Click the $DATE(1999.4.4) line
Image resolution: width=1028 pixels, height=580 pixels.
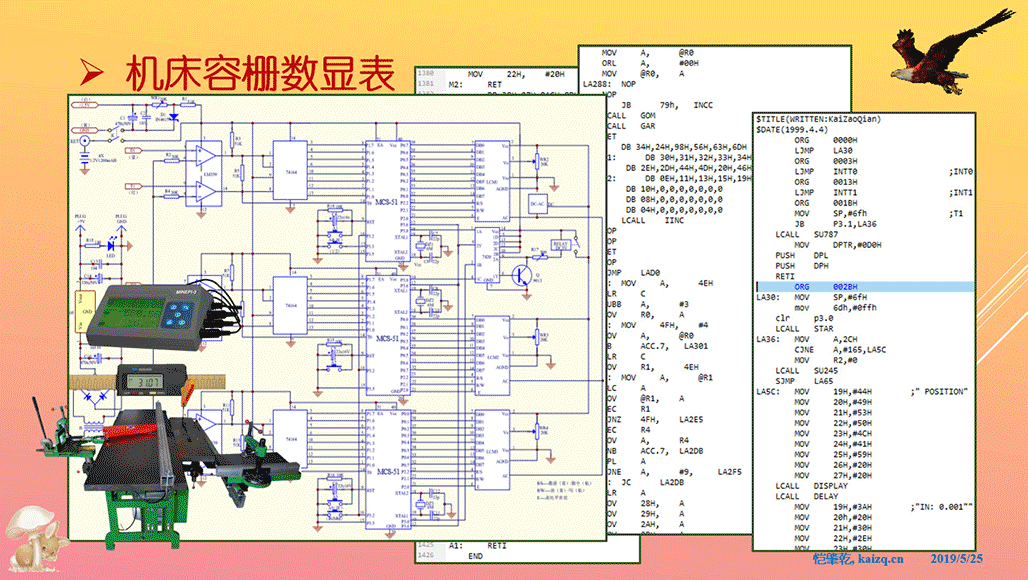[791, 130]
